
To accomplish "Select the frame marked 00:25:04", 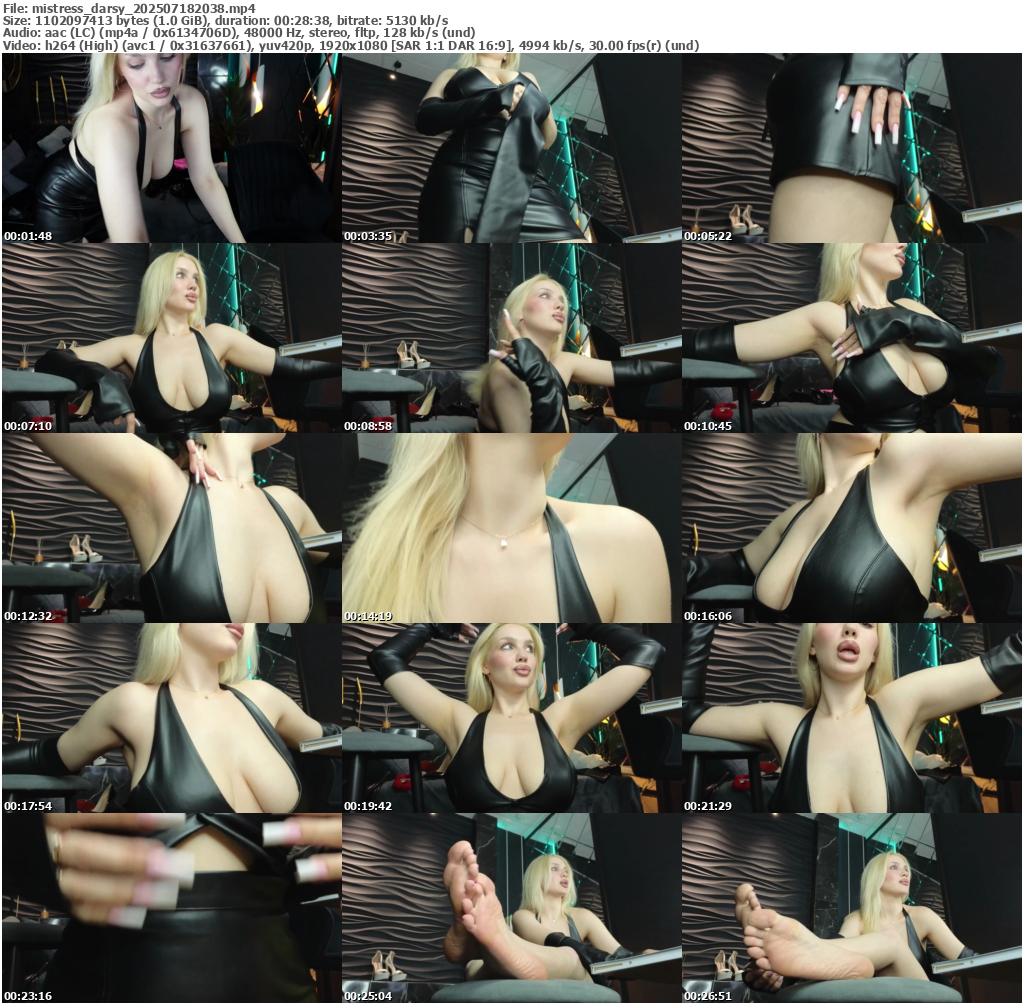I will coord(511,908).
